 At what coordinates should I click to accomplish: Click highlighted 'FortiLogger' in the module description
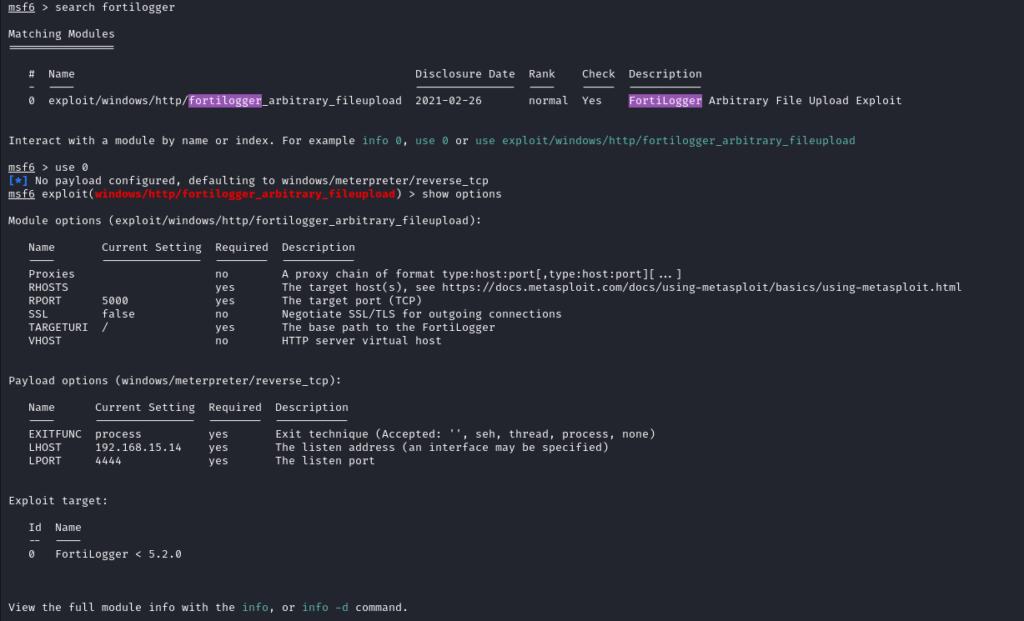coord(665,101)
